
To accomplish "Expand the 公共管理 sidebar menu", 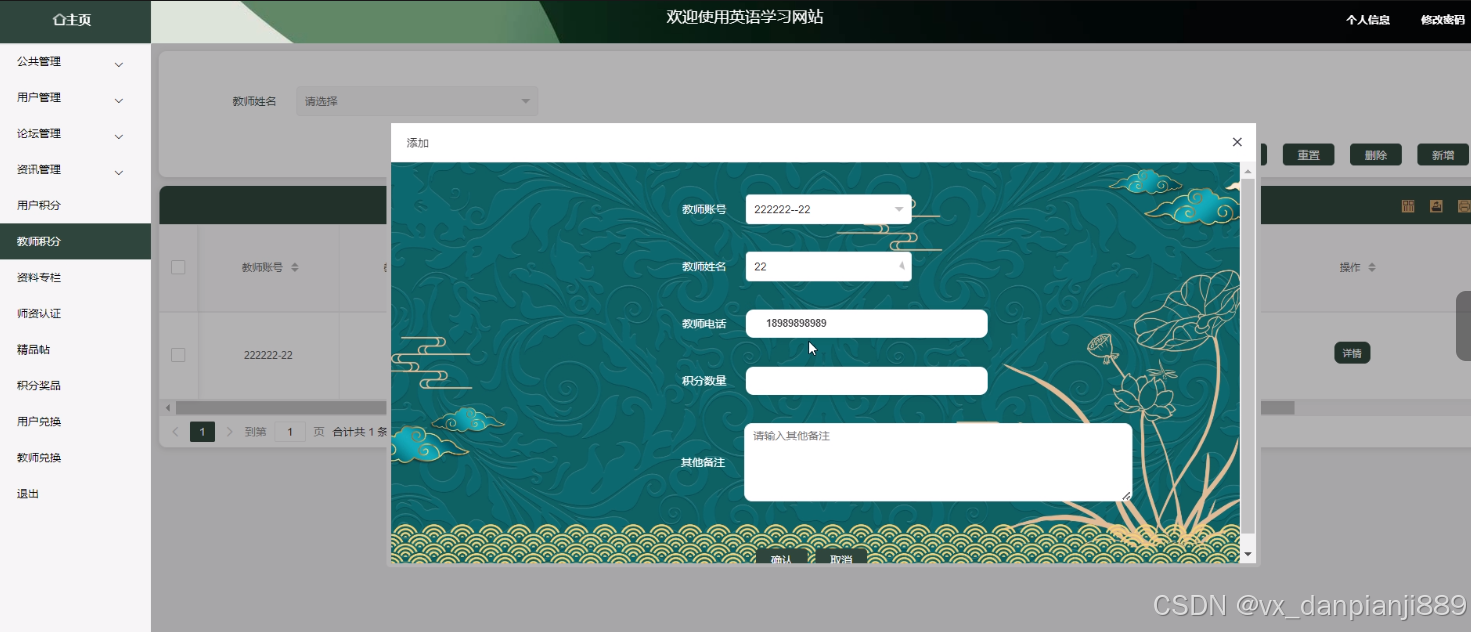I will tap(75, 62).
